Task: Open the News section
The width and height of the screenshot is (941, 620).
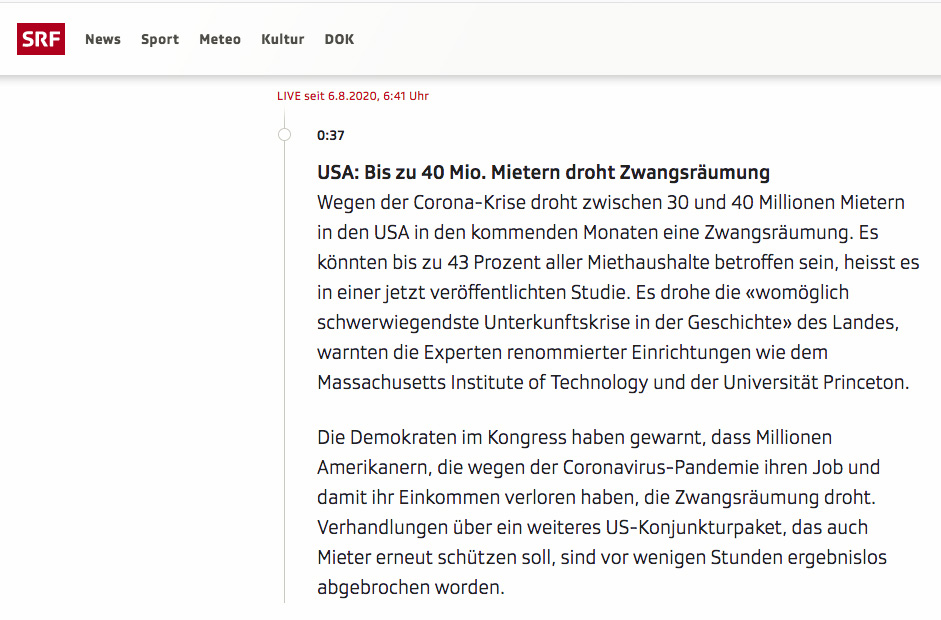Action: [x=103, y=40]
